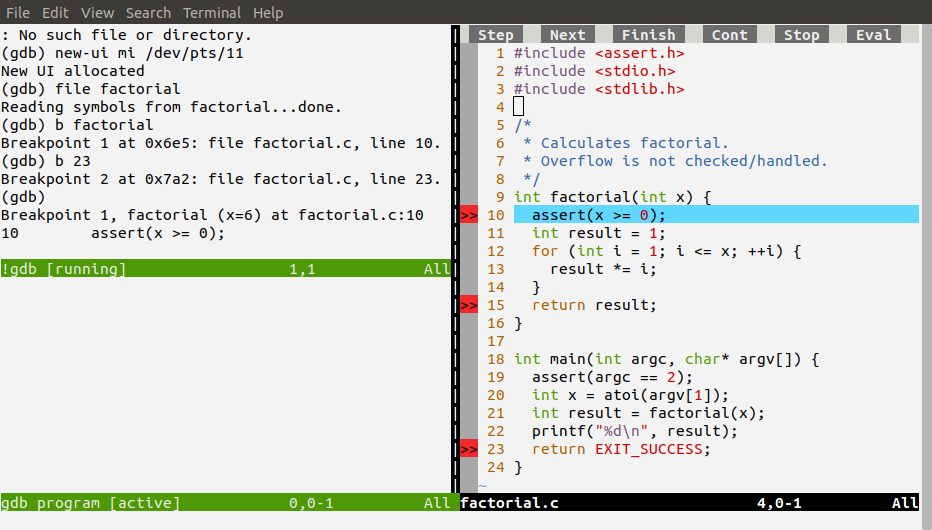Click '#include <stdlib.h>' on line 3

(599, 89)
